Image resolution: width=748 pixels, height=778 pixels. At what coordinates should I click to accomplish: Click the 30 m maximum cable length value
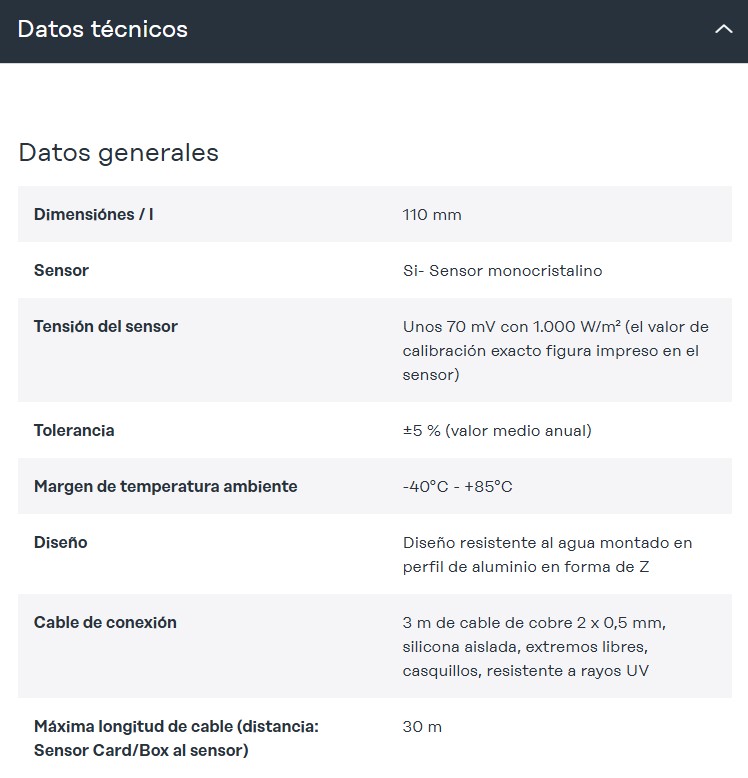pyautogui.click(x=422, y=727)
